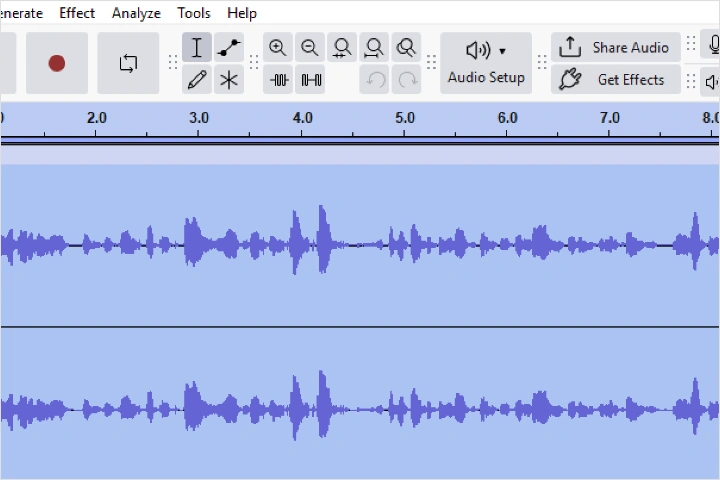Click the 2.0 mark on timeline ruler
The width and height of the screenshot is (720, 480).
96,118
